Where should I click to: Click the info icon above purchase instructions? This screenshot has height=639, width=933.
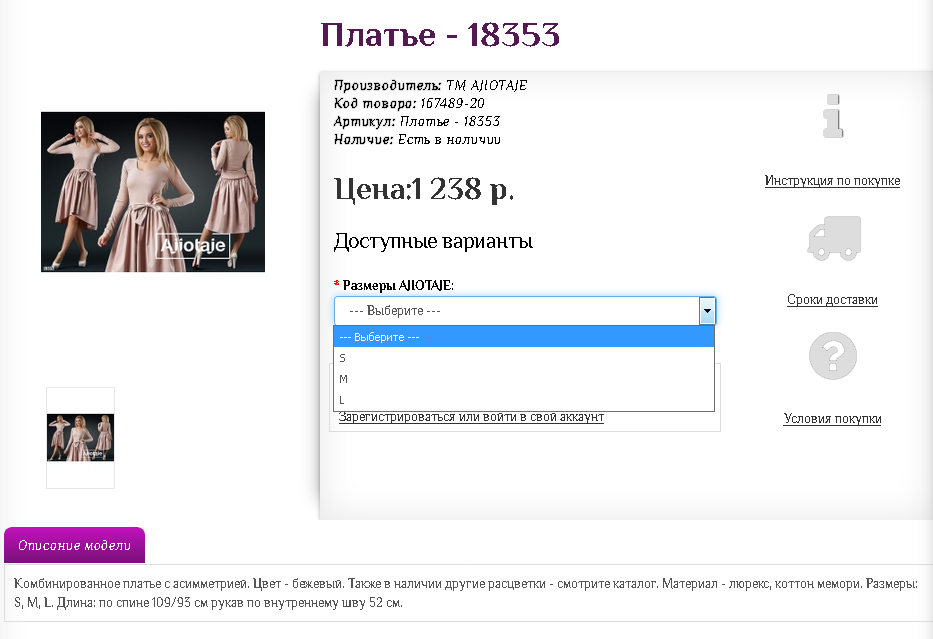(x=833, y=116)
